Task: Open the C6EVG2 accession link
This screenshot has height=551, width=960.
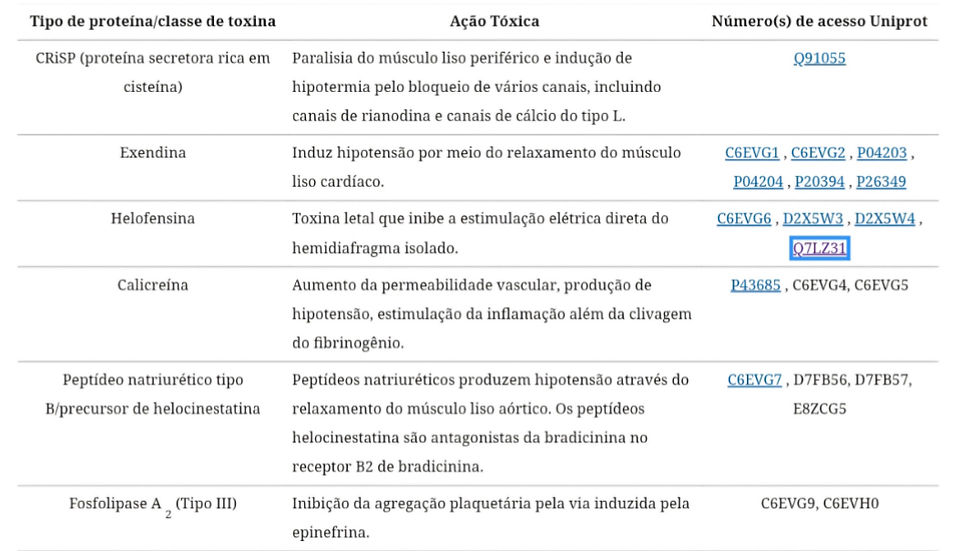Action: [x=818, y=153]
